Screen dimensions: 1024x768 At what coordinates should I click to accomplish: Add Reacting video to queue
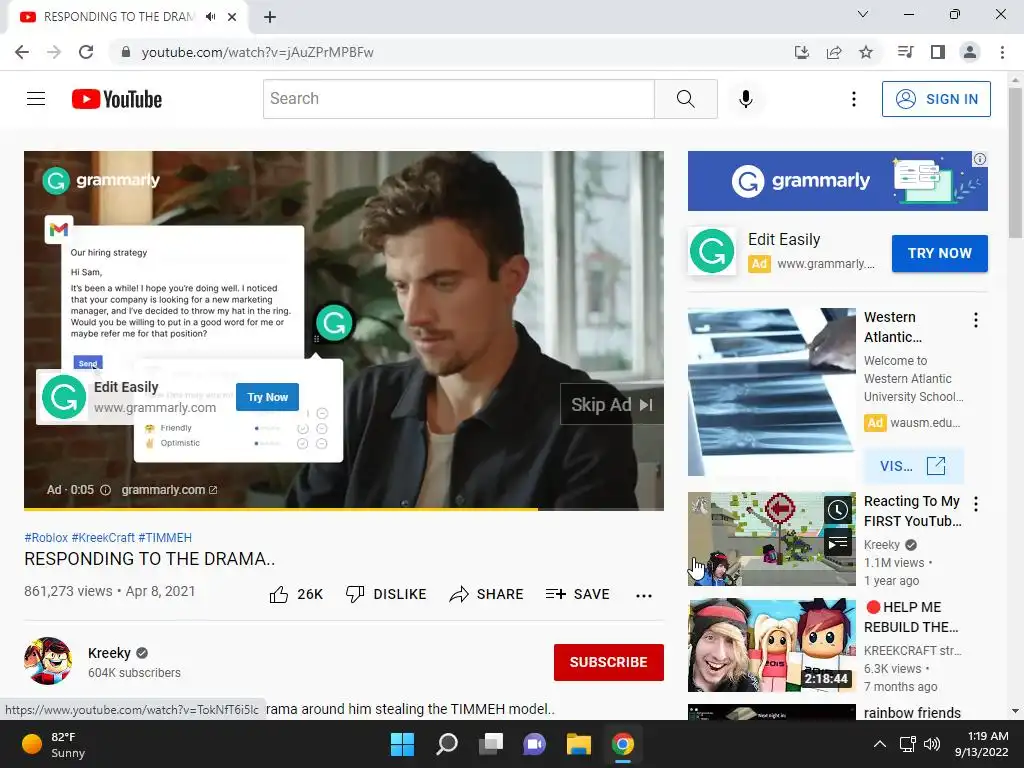(838, 543)
